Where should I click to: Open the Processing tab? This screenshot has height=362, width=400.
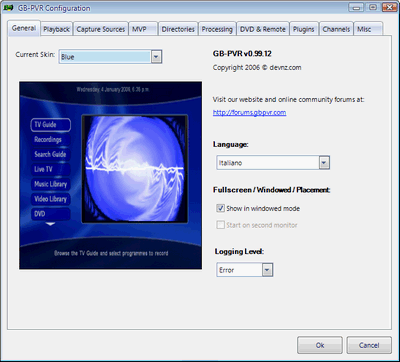pyautogui.click(x=217, y=29)
